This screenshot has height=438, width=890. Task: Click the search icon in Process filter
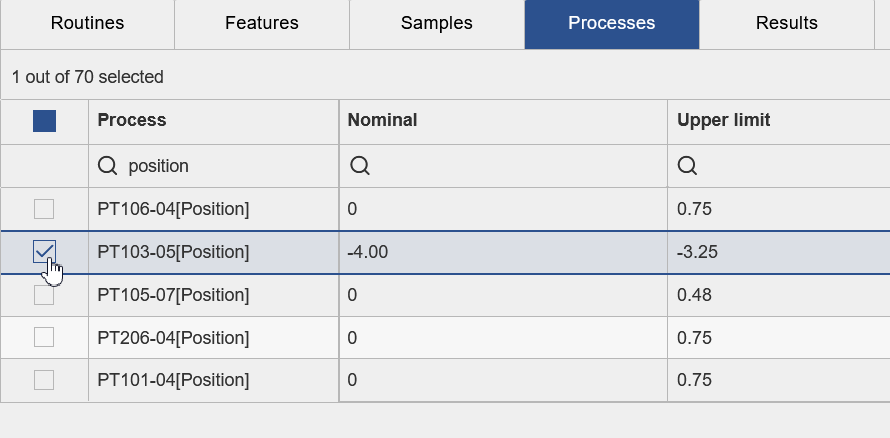coord(108,166)
